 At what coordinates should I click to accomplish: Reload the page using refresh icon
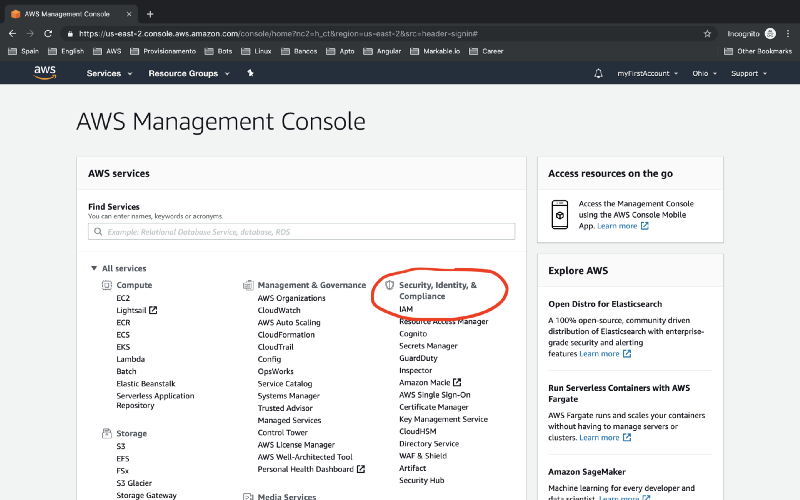48,34
